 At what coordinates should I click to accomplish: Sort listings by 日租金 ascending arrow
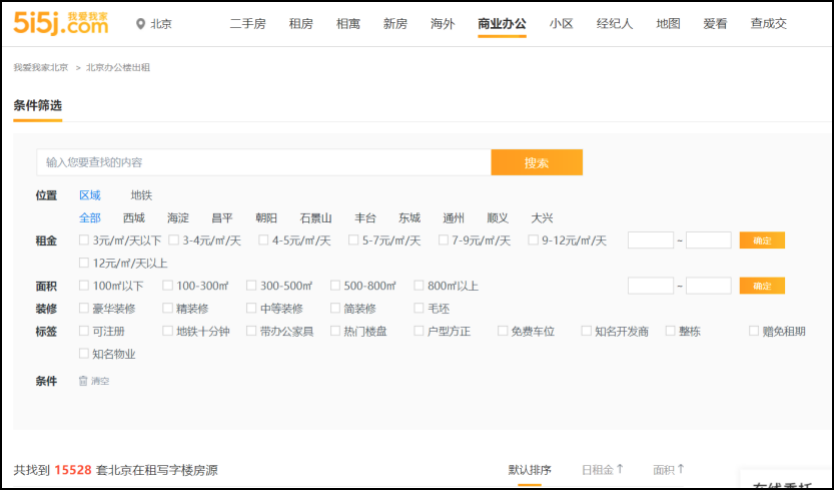tap(620, 469)
